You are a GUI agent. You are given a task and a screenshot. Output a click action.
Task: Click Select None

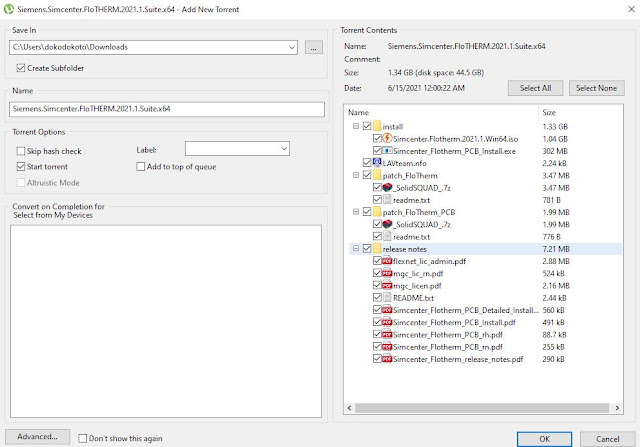point(596,88)
